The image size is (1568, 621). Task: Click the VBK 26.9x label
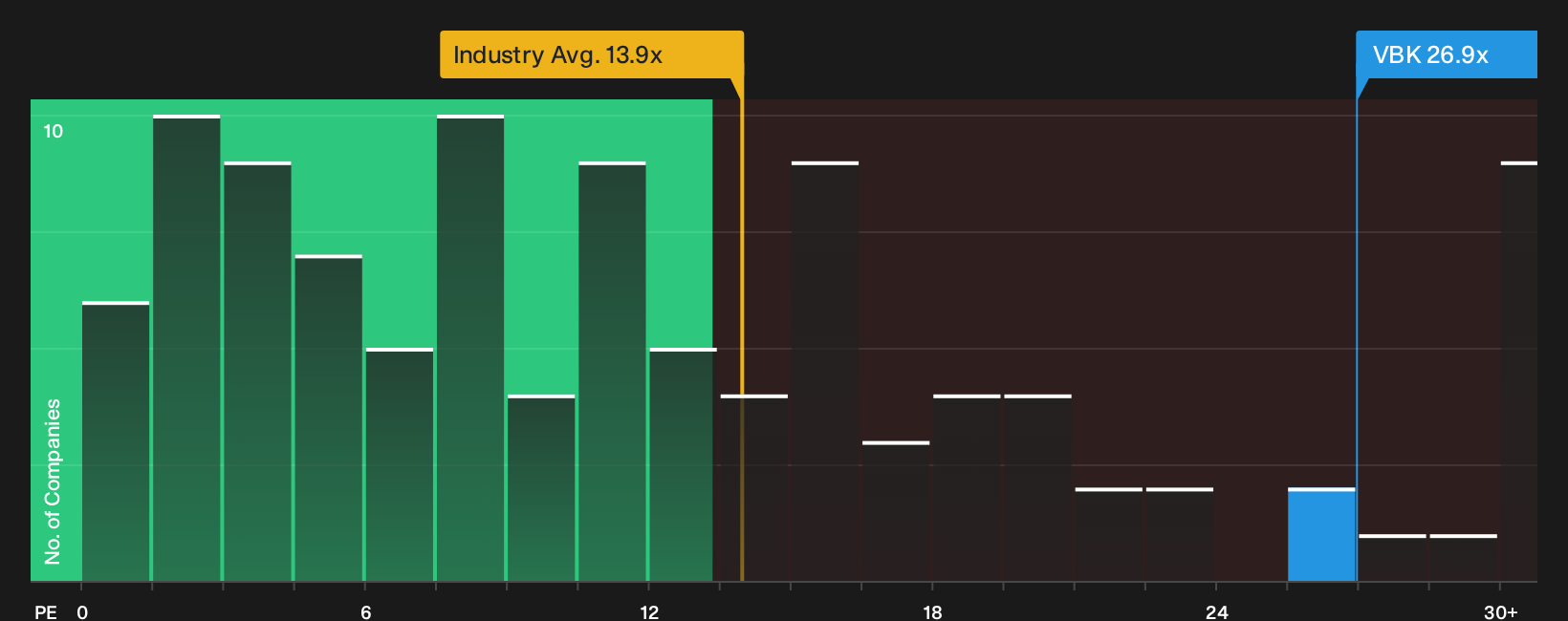point(1446,54)
